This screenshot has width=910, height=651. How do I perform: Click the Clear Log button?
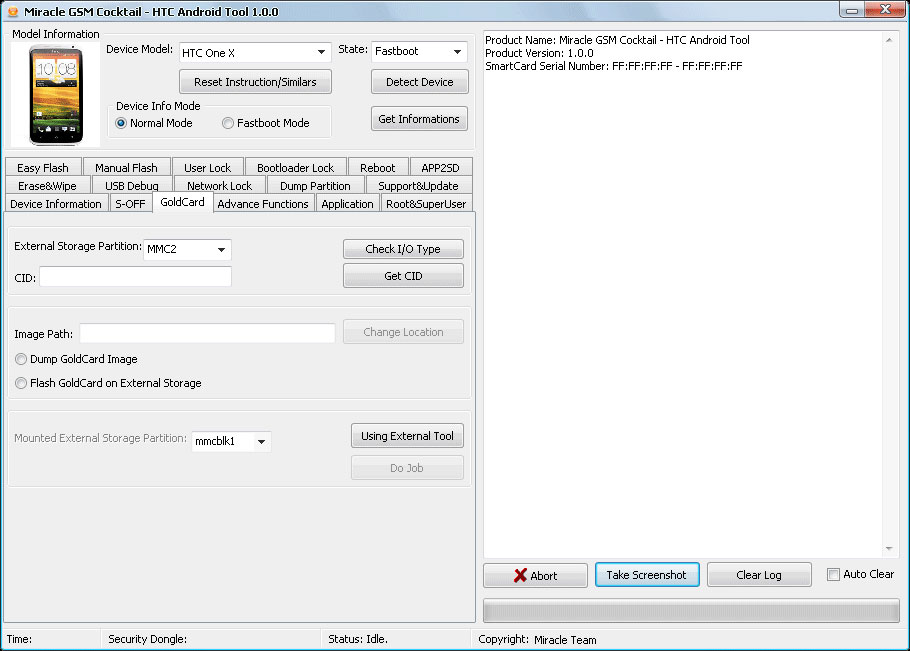[x=759, y=574]
